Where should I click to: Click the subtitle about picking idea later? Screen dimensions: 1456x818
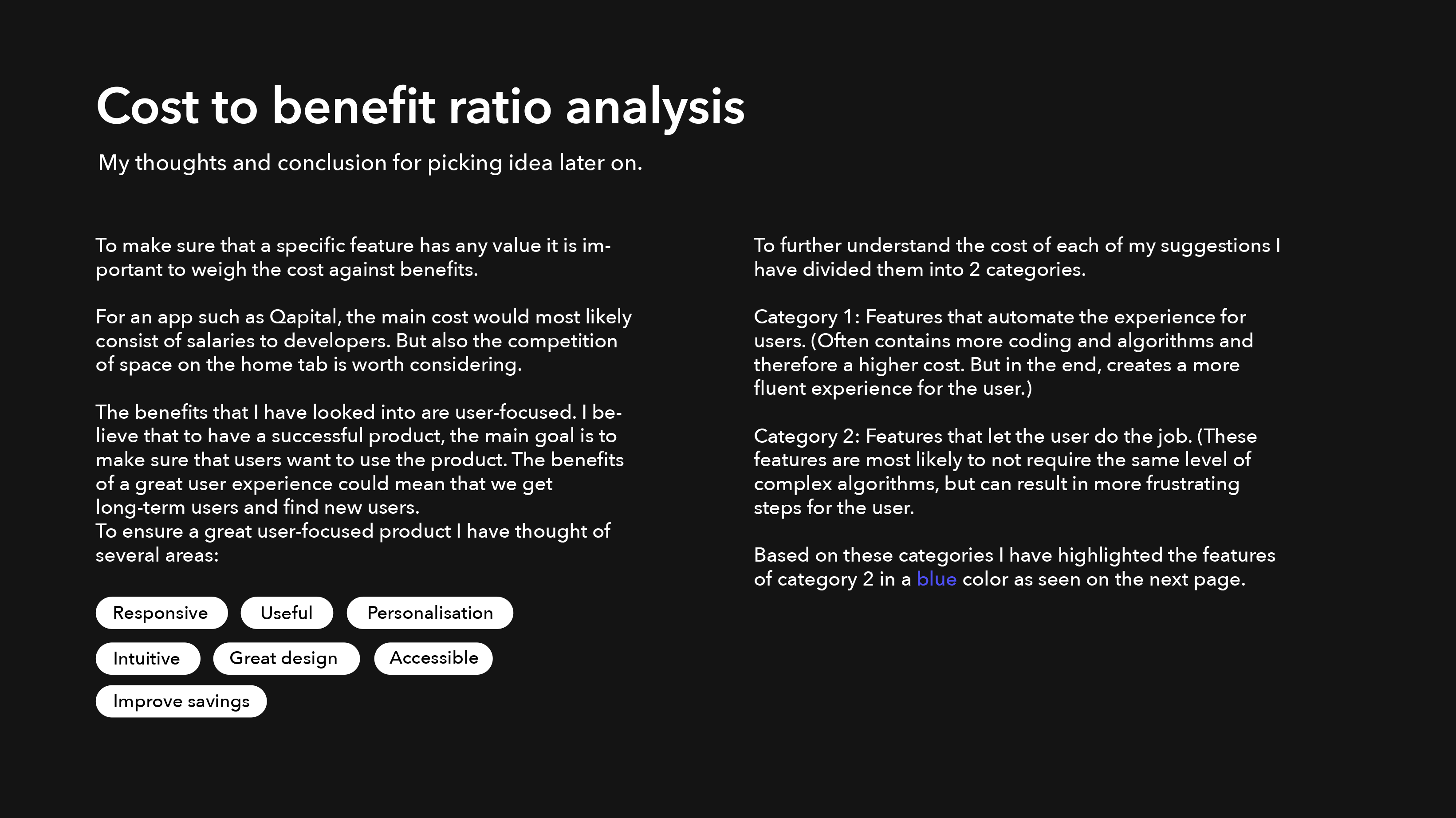pos(370,163)
